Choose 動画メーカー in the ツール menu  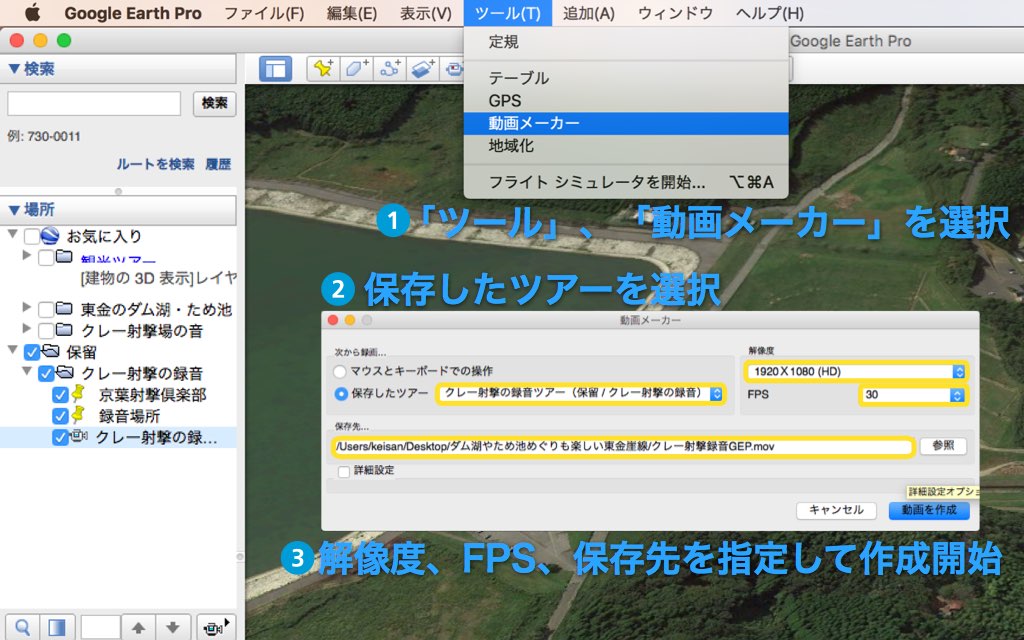click(x=626, y=123)
